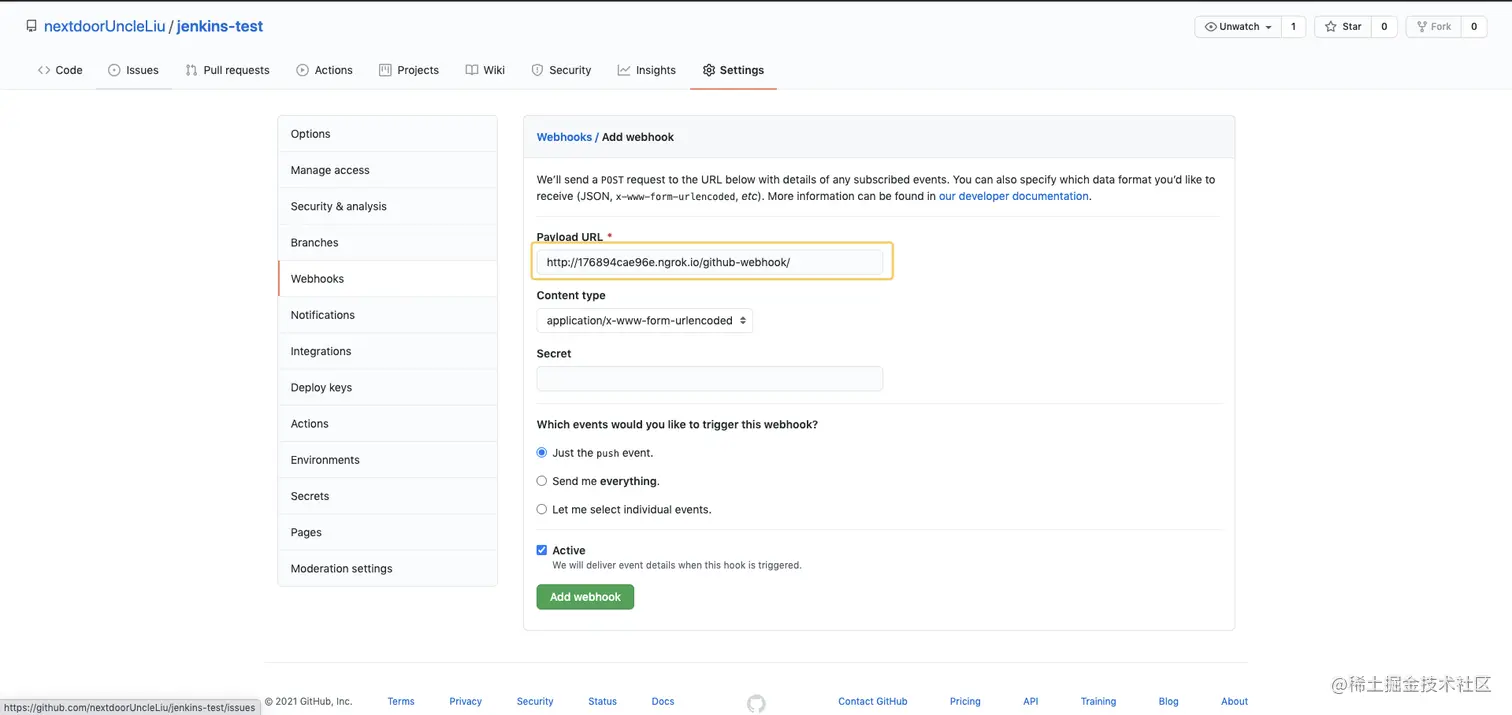Open the Insights graph tab
Screen dimensions: 1512x715
(647, 70)
